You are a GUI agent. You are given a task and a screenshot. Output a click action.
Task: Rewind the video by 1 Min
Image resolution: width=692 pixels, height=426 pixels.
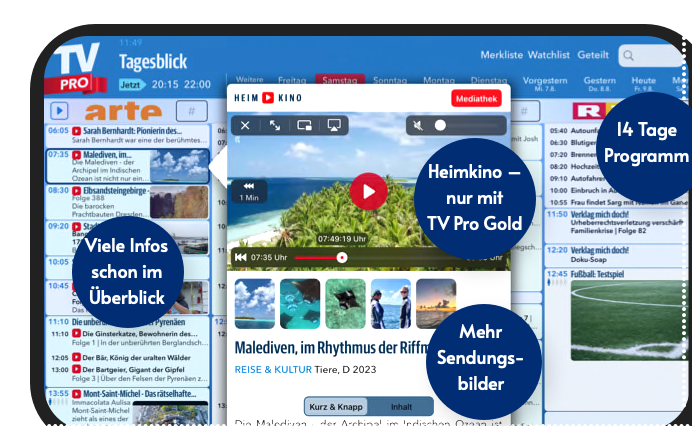(x=249, y=192)
